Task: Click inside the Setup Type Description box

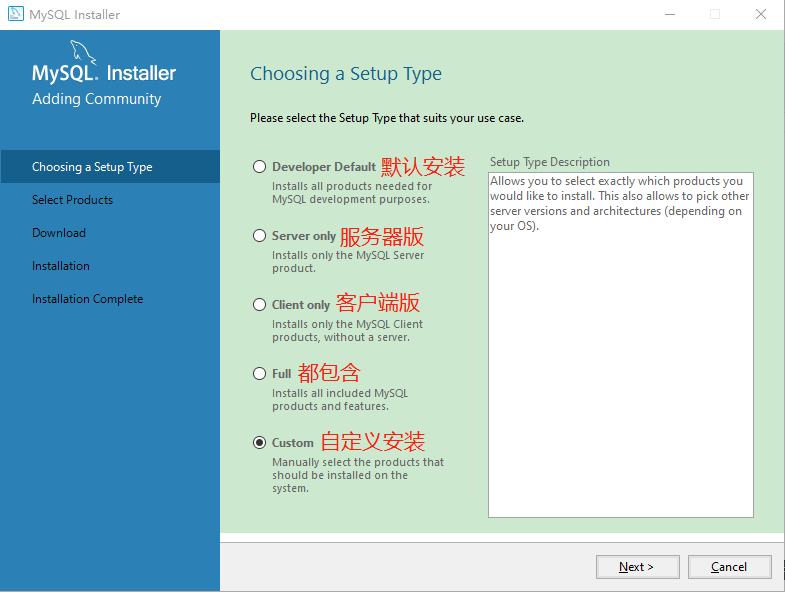Action: tap(621, 345)
